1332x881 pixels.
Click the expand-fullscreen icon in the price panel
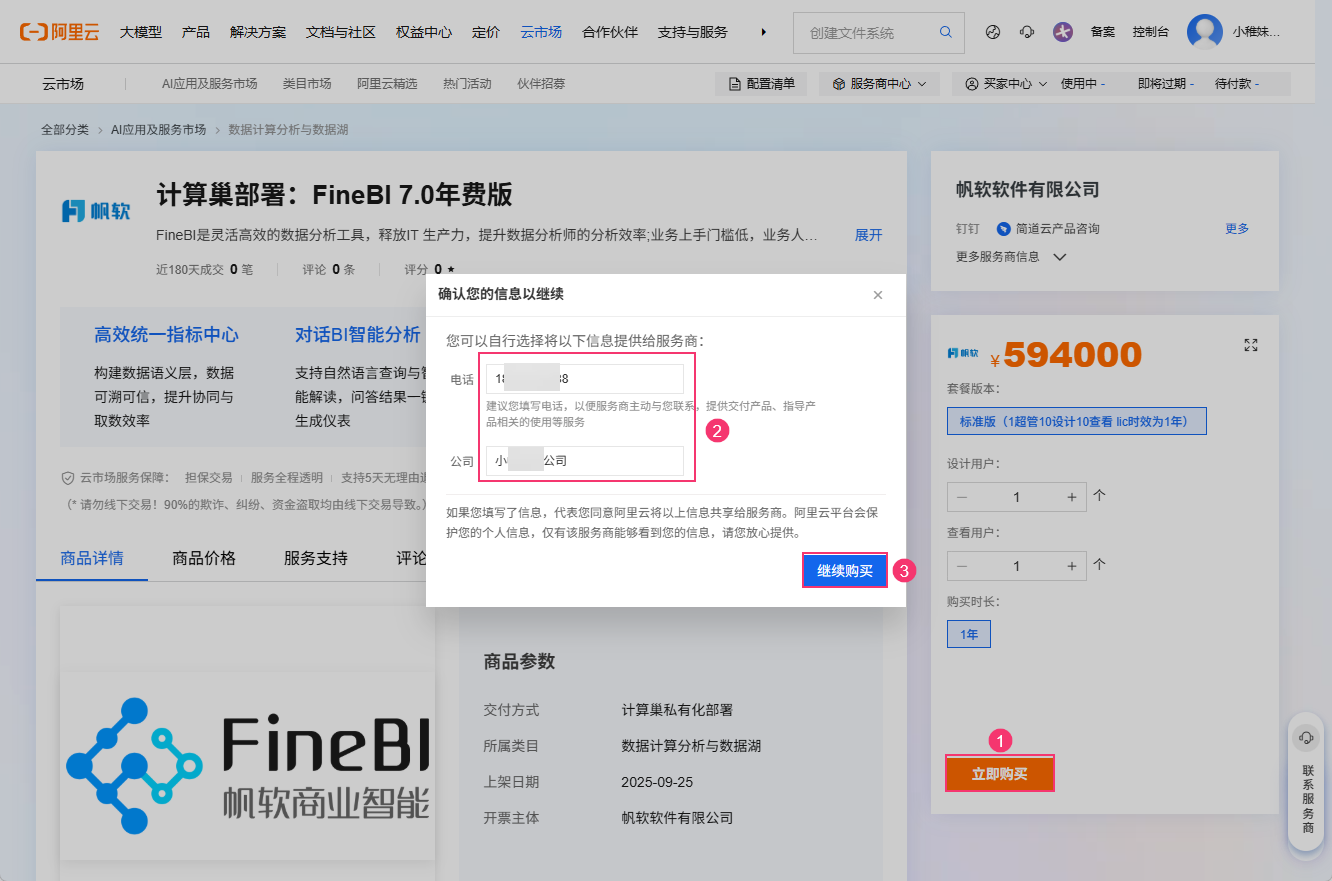click(1250, 345)
